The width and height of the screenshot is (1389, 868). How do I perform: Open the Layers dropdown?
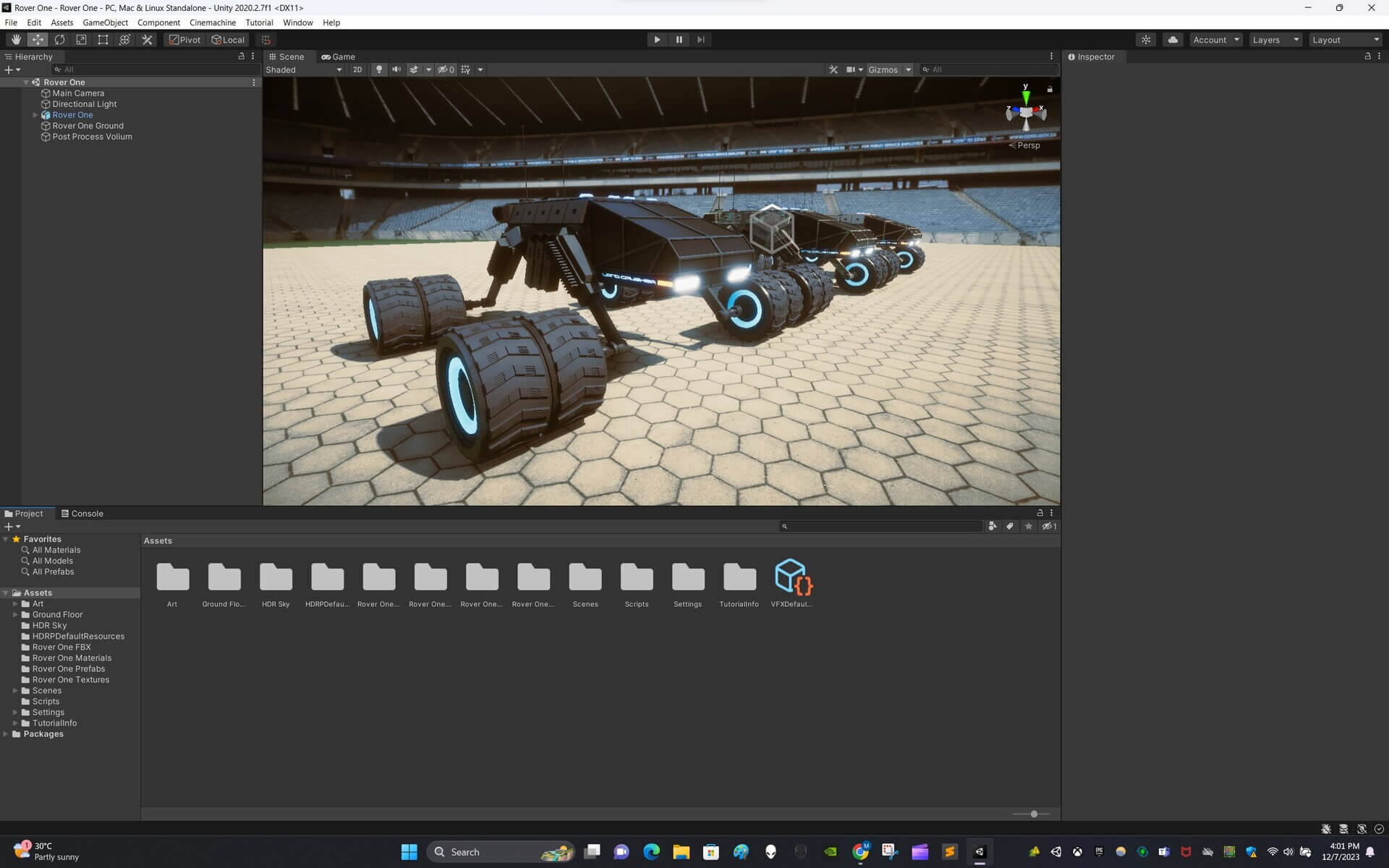[1275, 40]
